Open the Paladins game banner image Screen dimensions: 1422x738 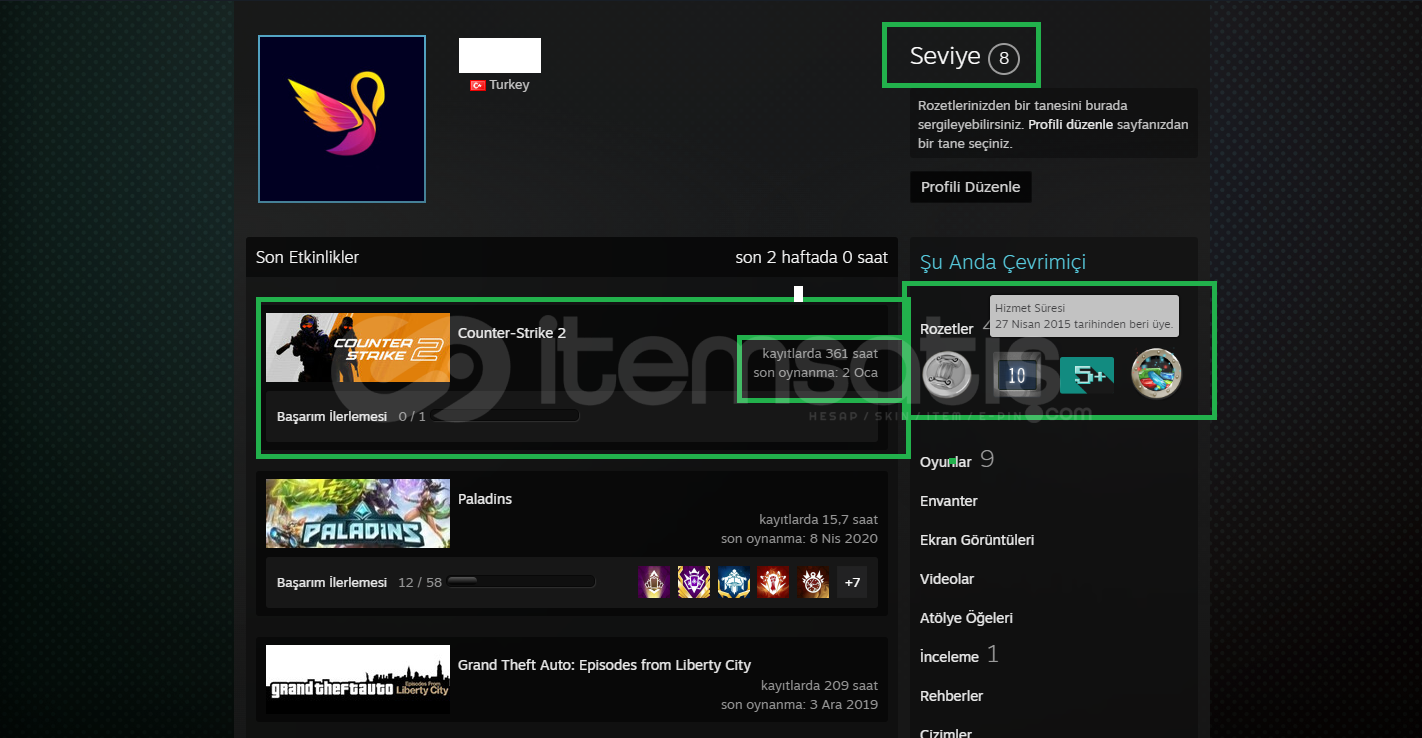(x=358, y=513)
